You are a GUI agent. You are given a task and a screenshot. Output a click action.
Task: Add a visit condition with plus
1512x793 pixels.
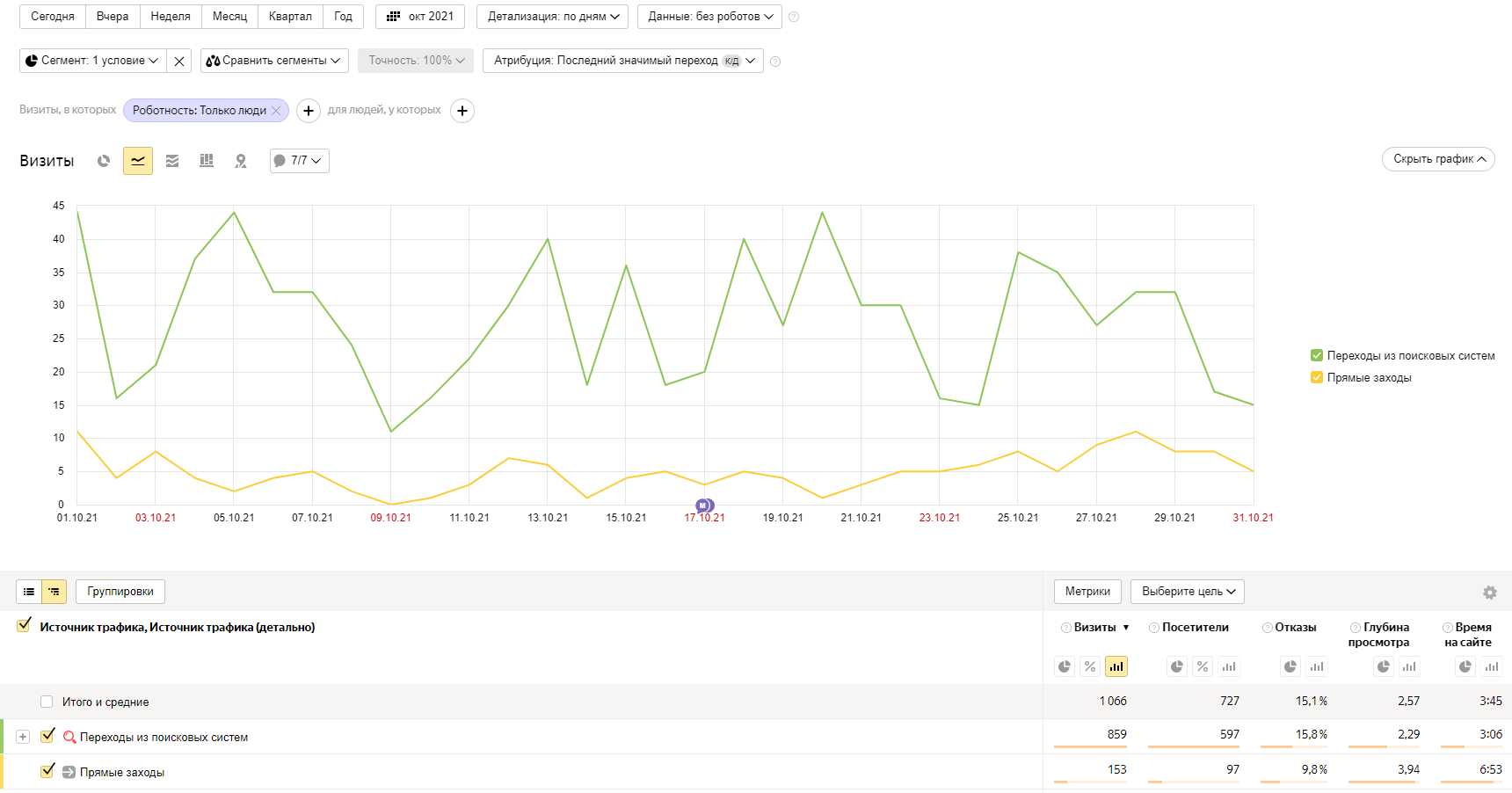click(x=309, y=111)
